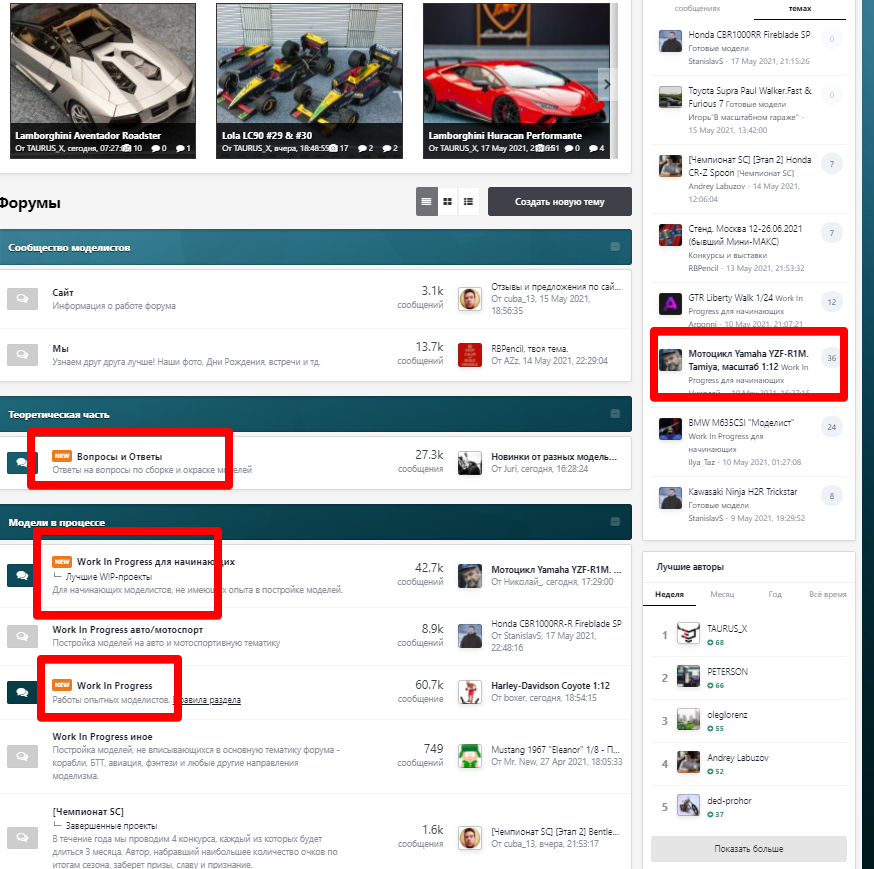
Task: Switch forums to table list view
Action: 427,201
